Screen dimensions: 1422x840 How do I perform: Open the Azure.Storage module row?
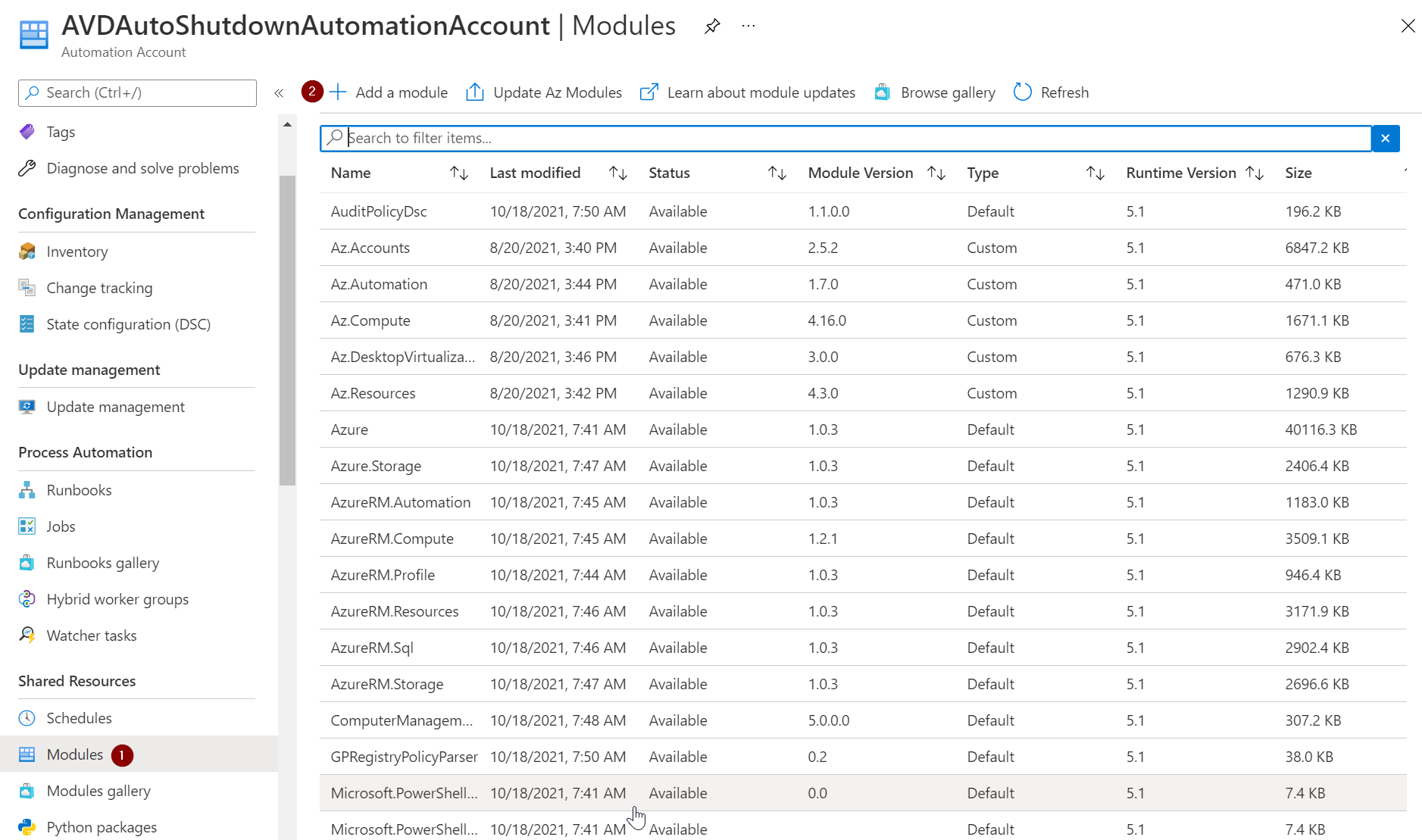(x=863, y=466)
